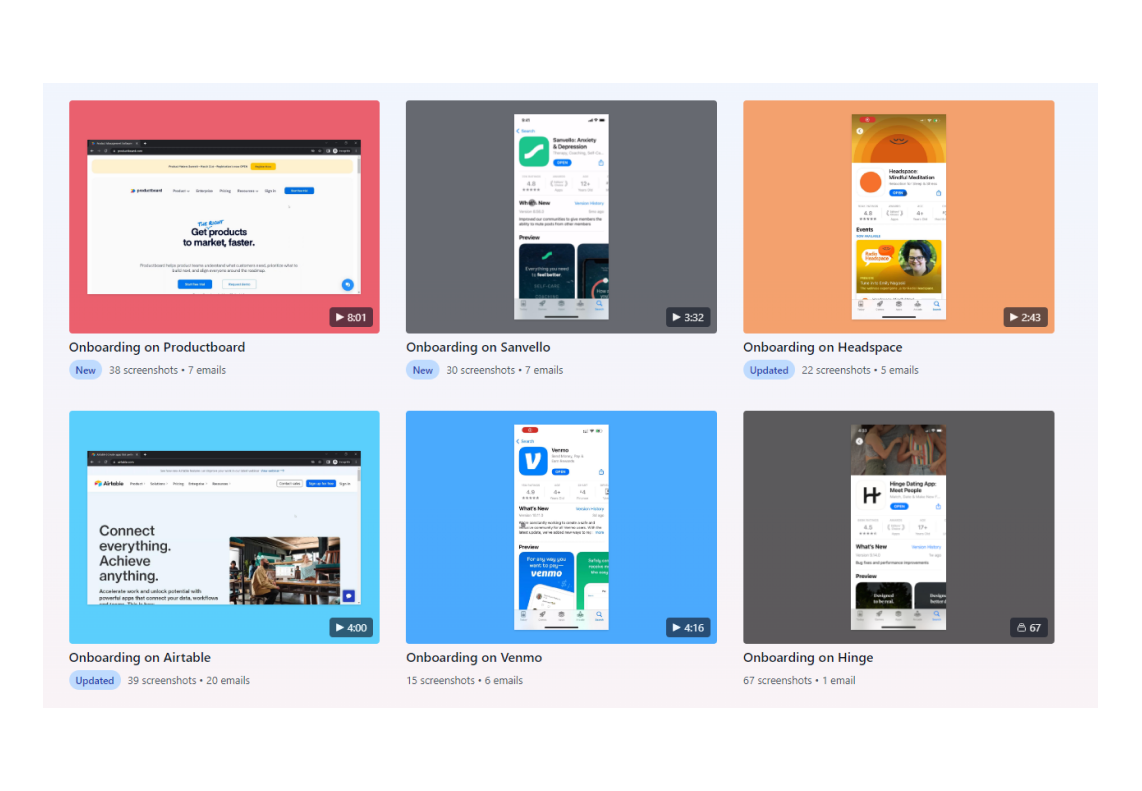
Task: Click the 'Onboarding on Venmo' title
Action: pos(474,658)
